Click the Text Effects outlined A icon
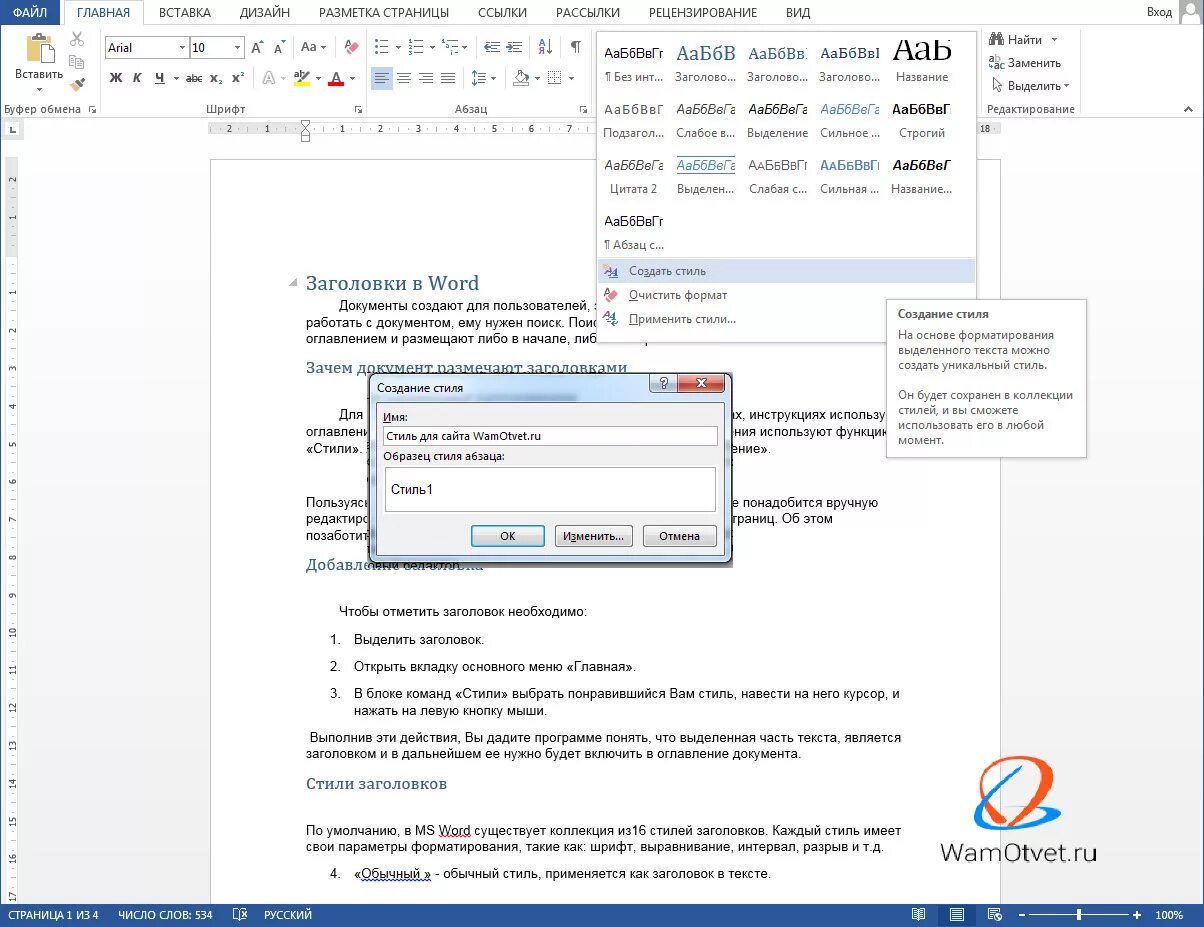Viewport: 1204px width, 927px height. 268,78
